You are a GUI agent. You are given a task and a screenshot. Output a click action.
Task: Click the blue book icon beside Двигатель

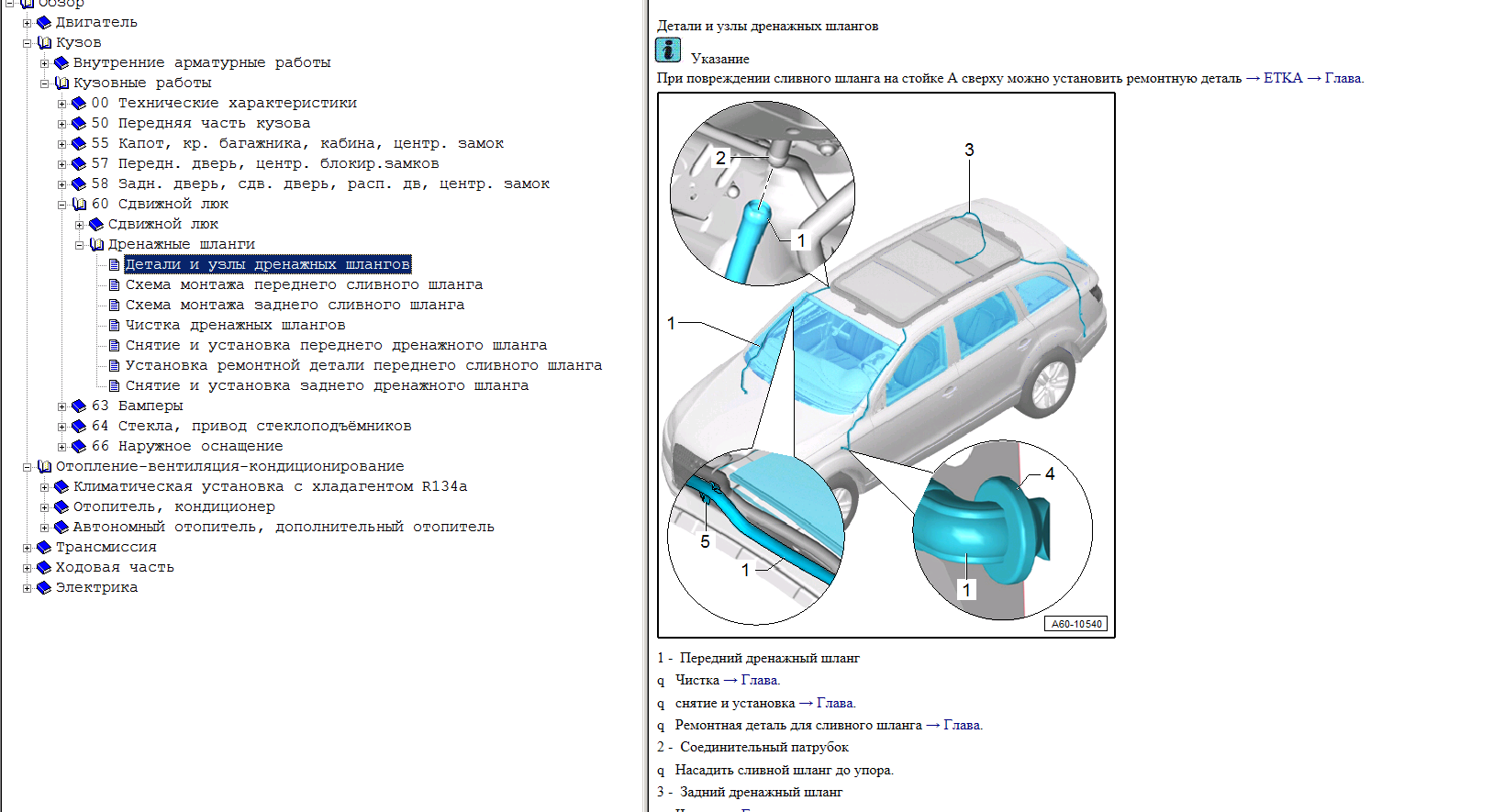click(x=44, y=22)
